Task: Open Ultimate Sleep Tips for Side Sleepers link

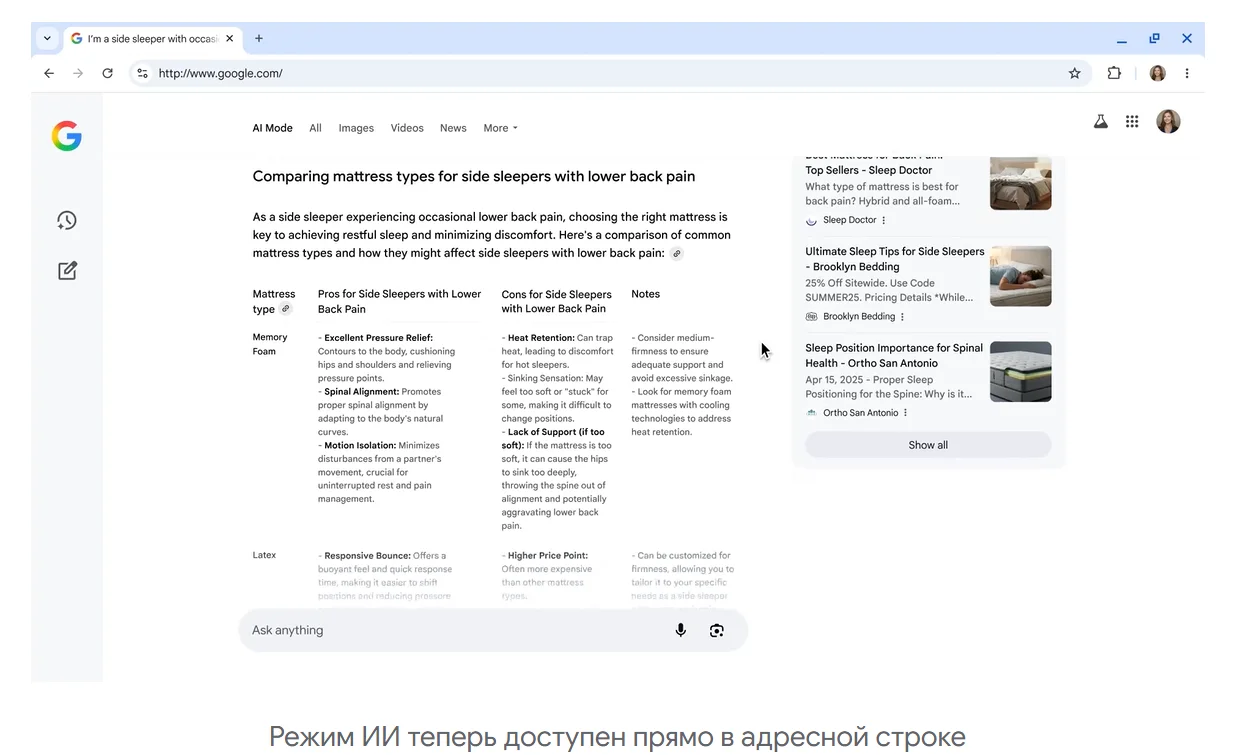Action: point(894,259)
